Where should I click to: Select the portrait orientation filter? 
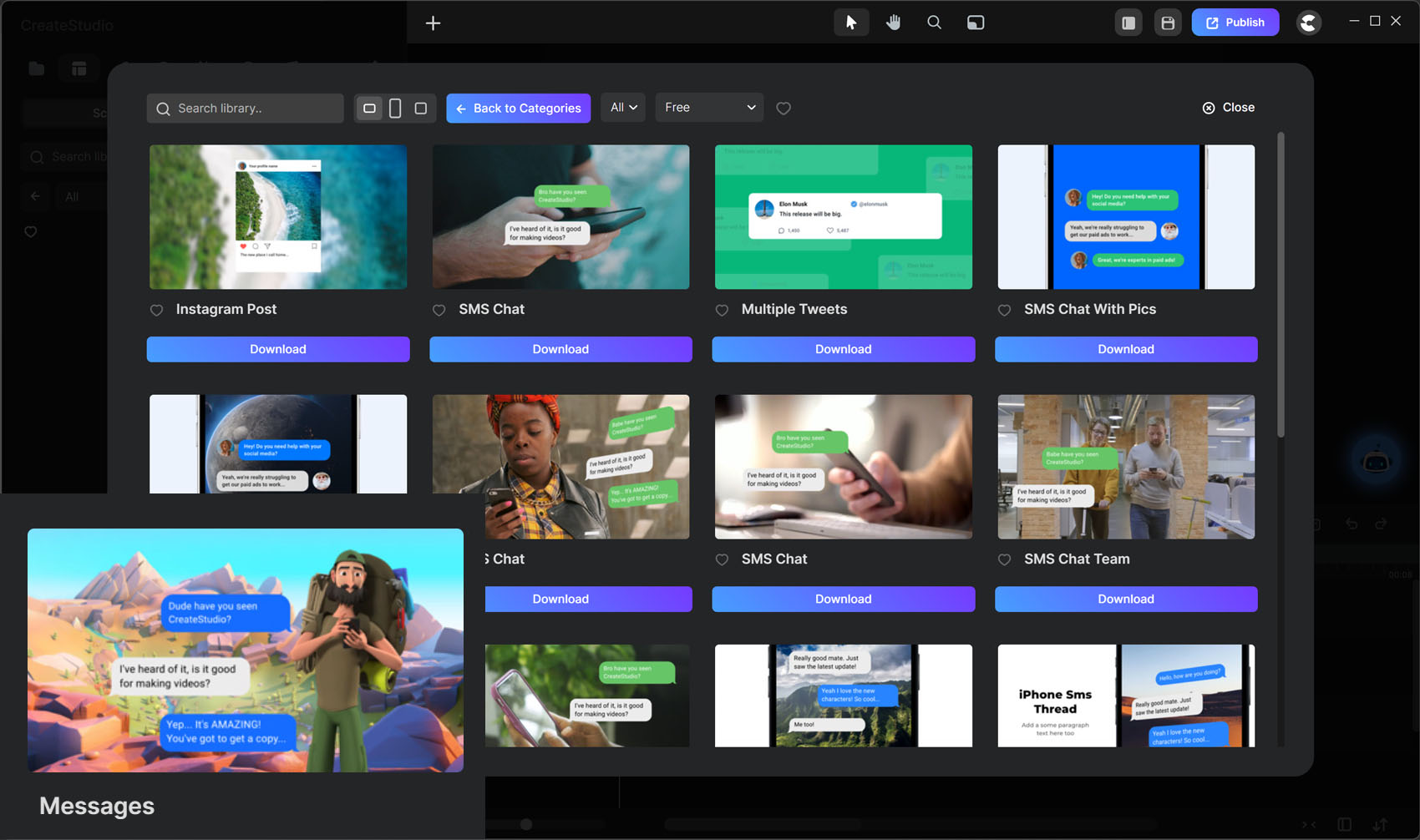(x=395, y=108)
